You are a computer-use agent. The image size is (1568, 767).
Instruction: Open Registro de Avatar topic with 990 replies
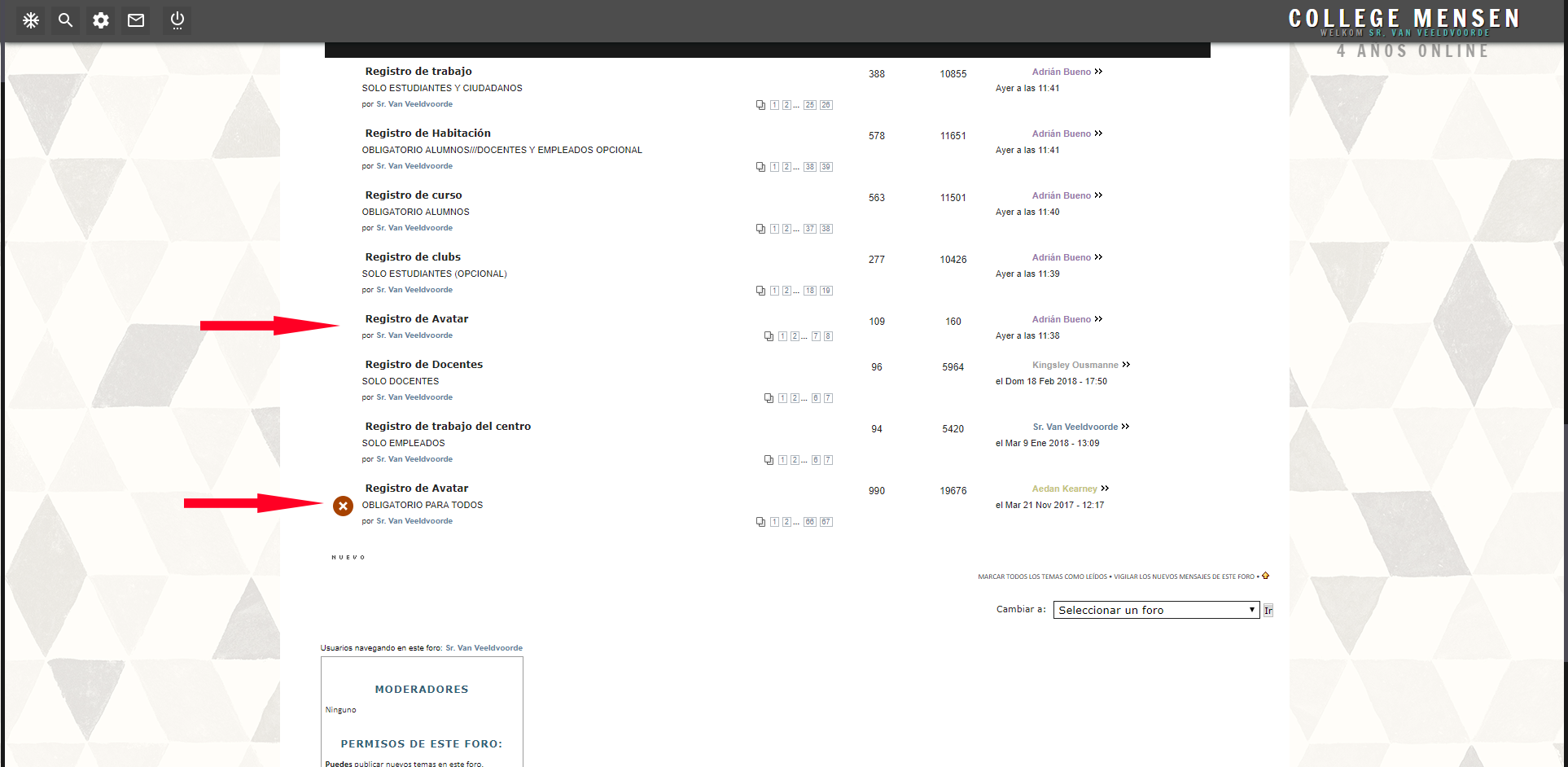[x=417, y=489]
